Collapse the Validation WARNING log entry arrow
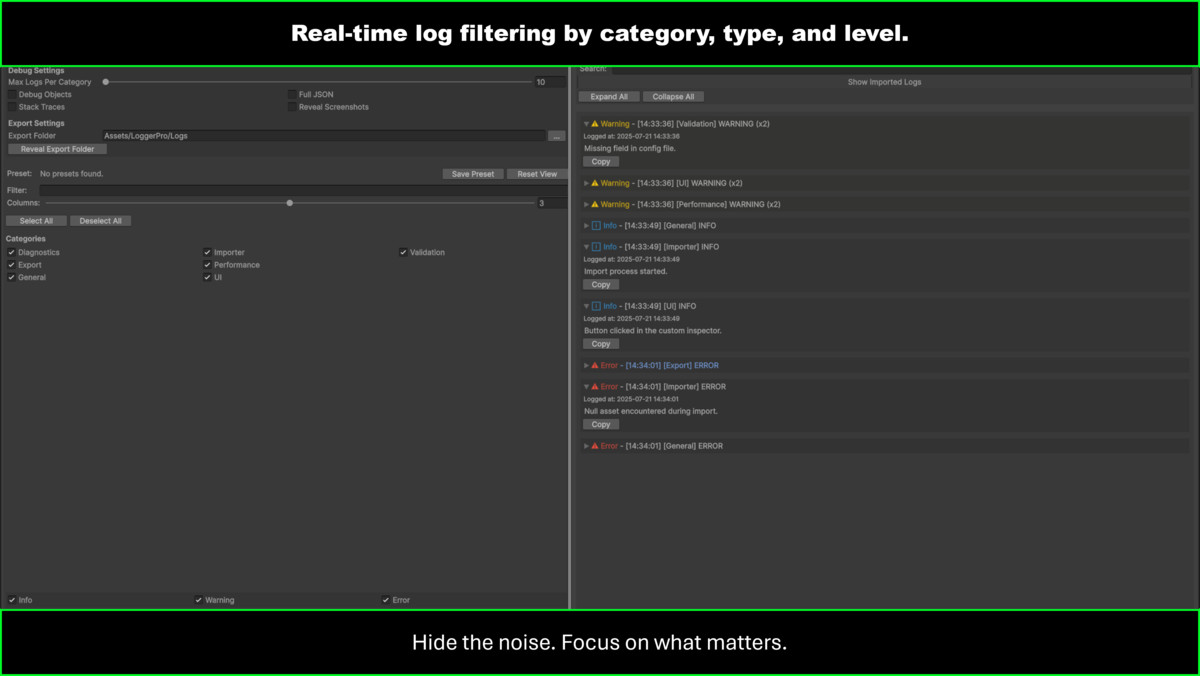 click(587, 124)
